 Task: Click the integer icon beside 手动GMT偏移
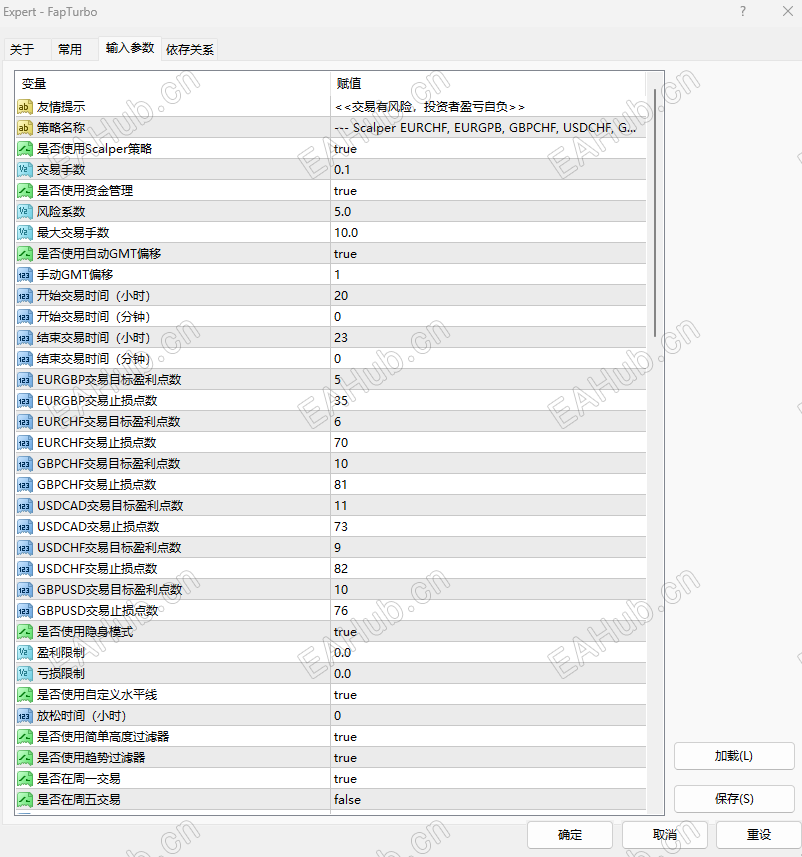click(25, 275)
